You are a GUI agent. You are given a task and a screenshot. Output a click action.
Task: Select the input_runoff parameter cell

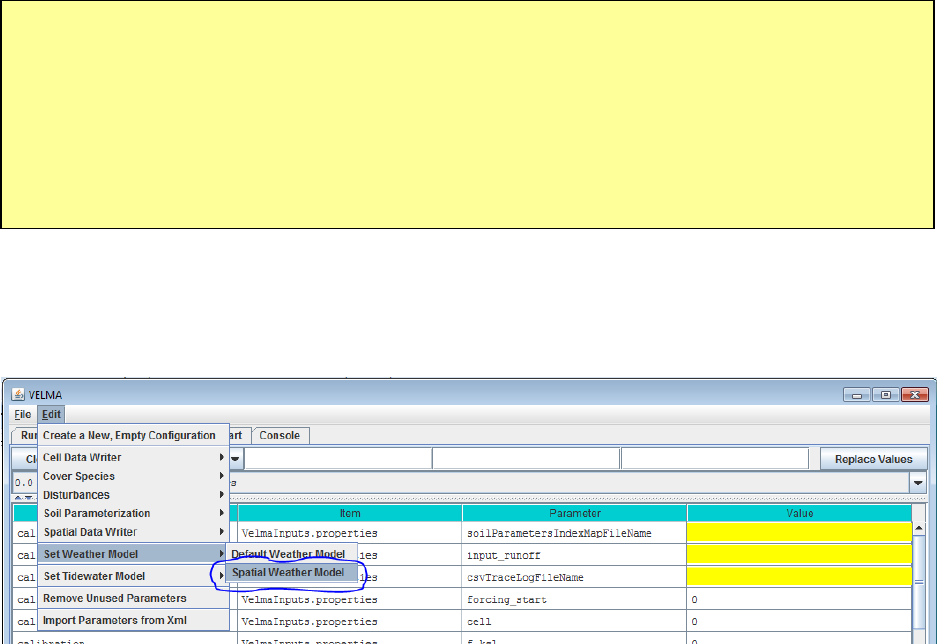574,555
